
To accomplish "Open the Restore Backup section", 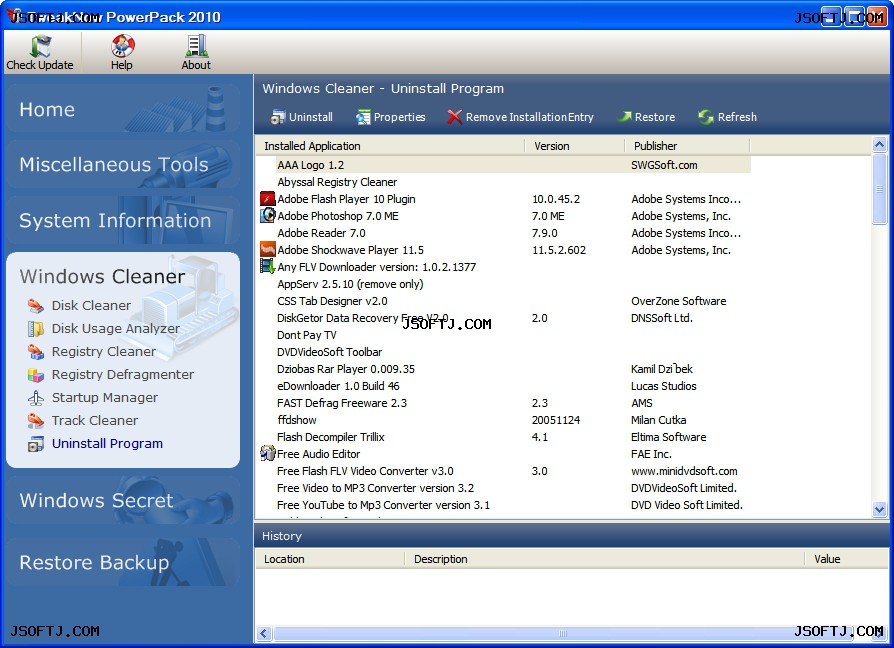I will coord(123,562).
